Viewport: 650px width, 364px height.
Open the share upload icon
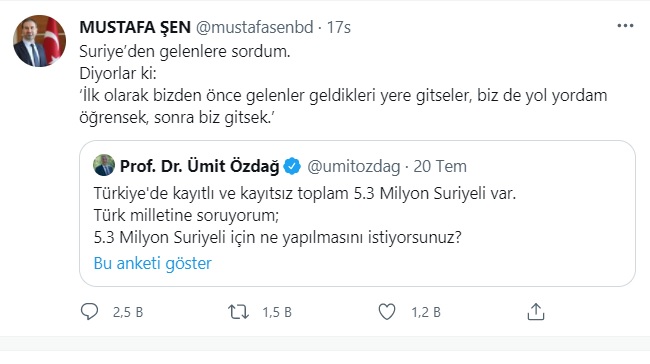pyautogui.click(x=536, y=312)
